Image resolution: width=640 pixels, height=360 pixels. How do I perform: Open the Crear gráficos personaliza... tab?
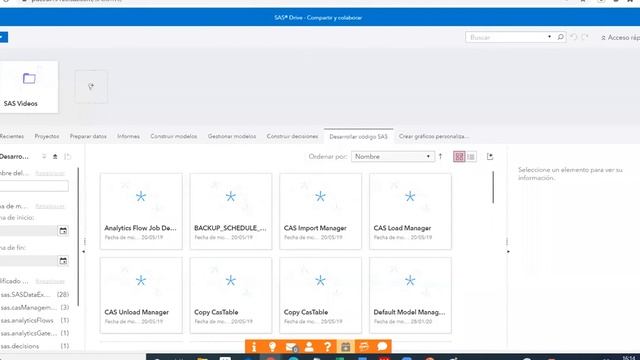coord(433,136)
